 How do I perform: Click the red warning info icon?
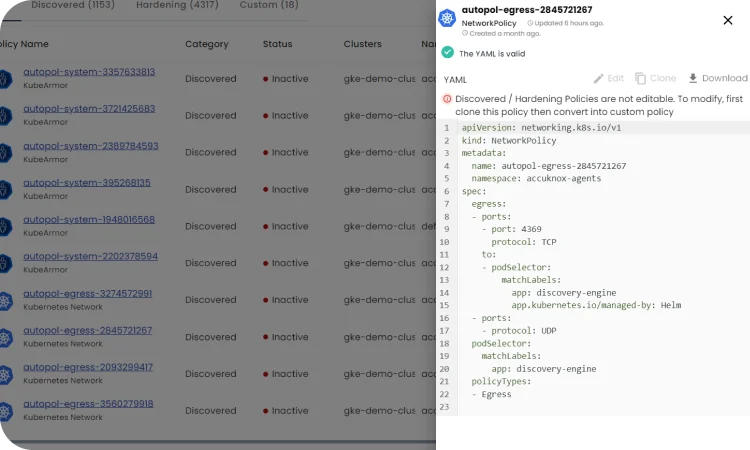[447, 99]
